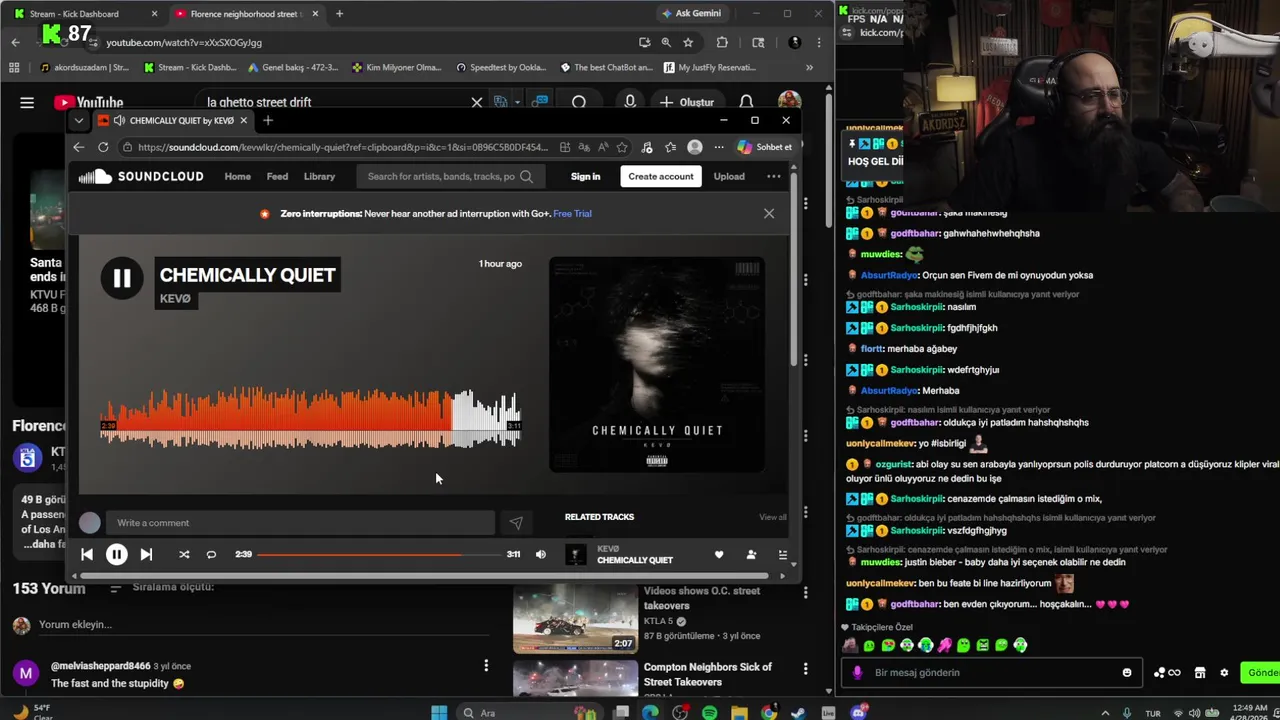Reload the SoundCloud page in Edge

coord(103,147)
